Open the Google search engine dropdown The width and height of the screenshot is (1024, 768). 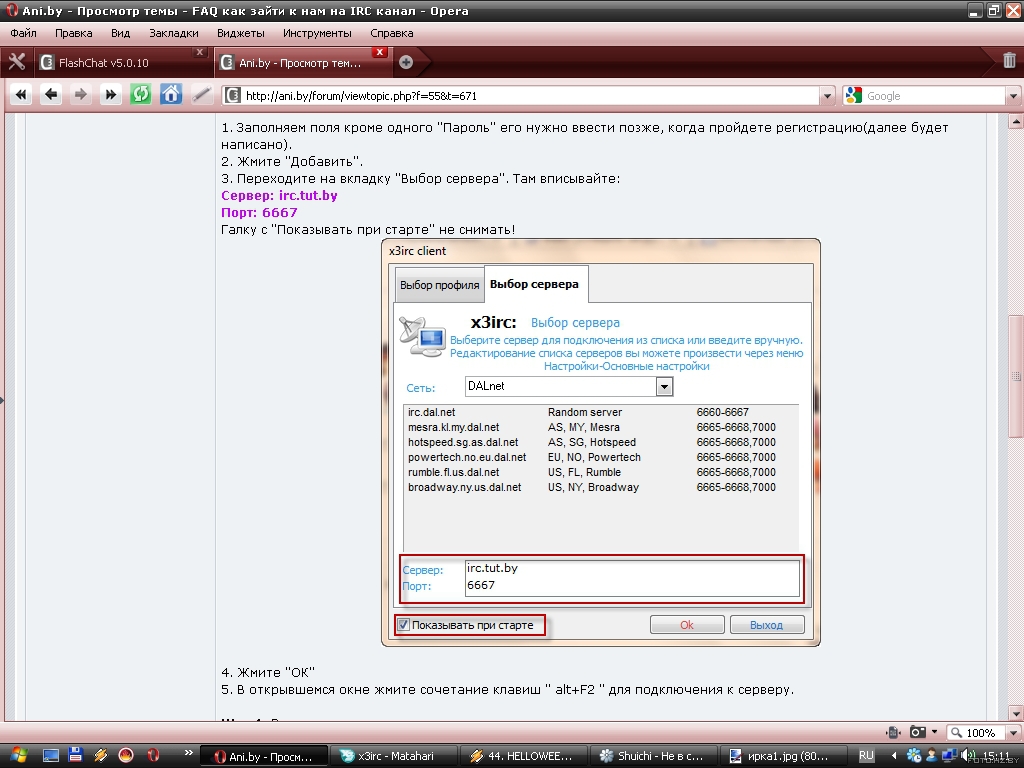tap(1013, 96)
